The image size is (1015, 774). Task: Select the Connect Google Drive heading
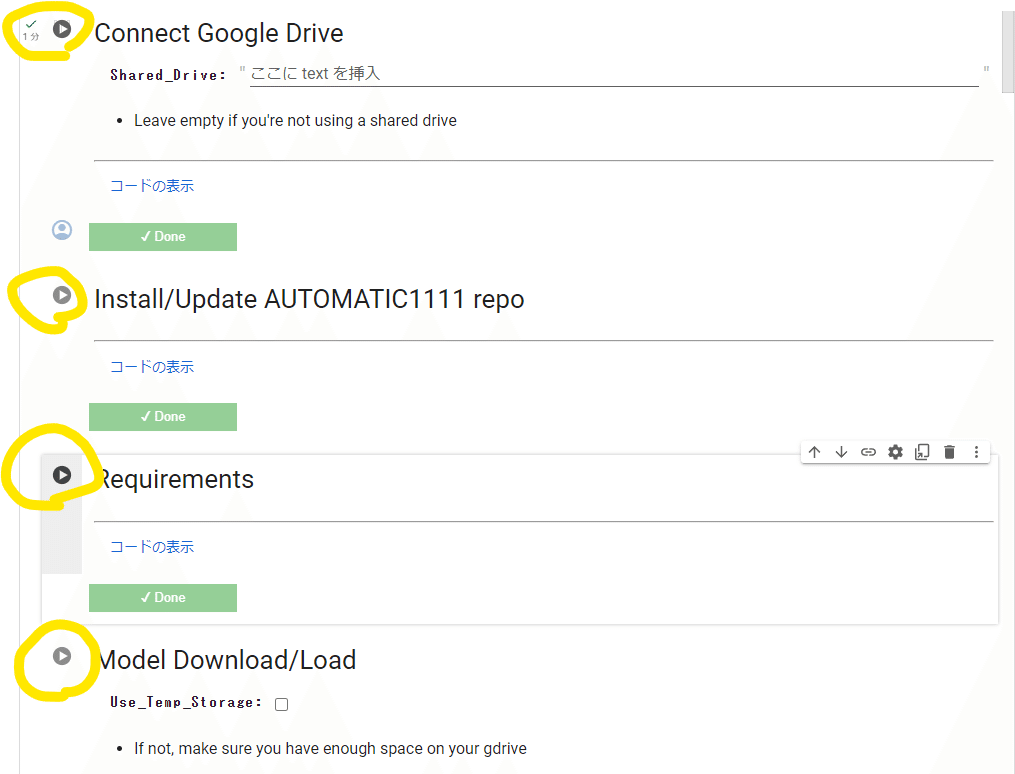(219, 33)
